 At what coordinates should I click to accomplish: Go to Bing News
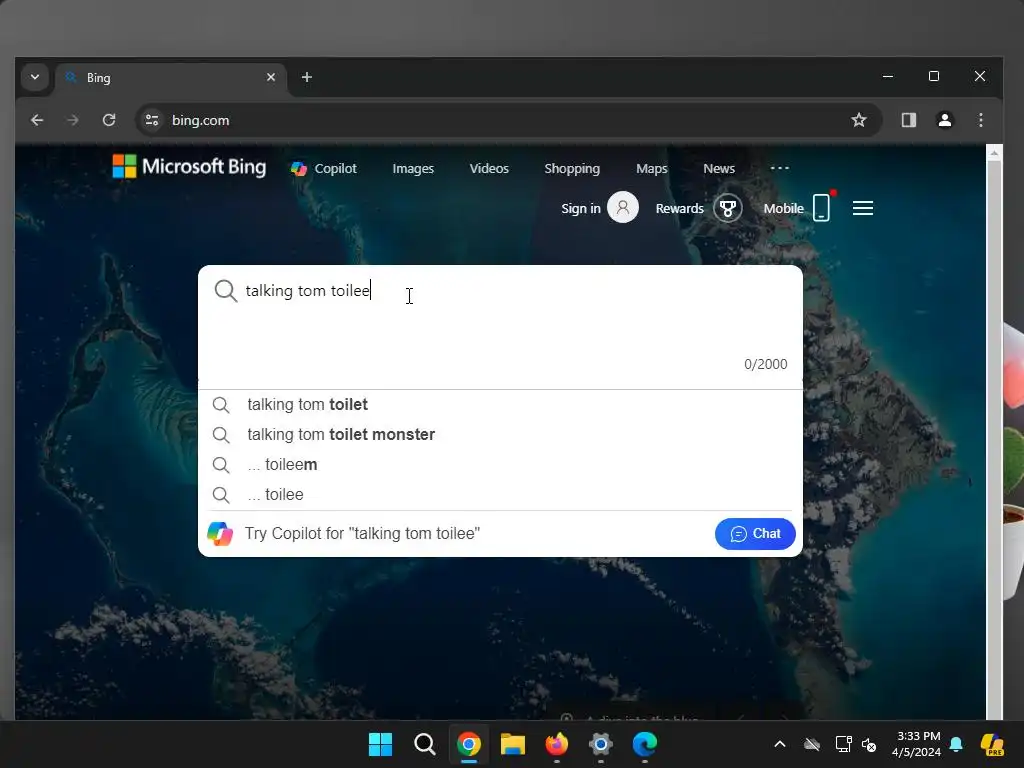719,168
